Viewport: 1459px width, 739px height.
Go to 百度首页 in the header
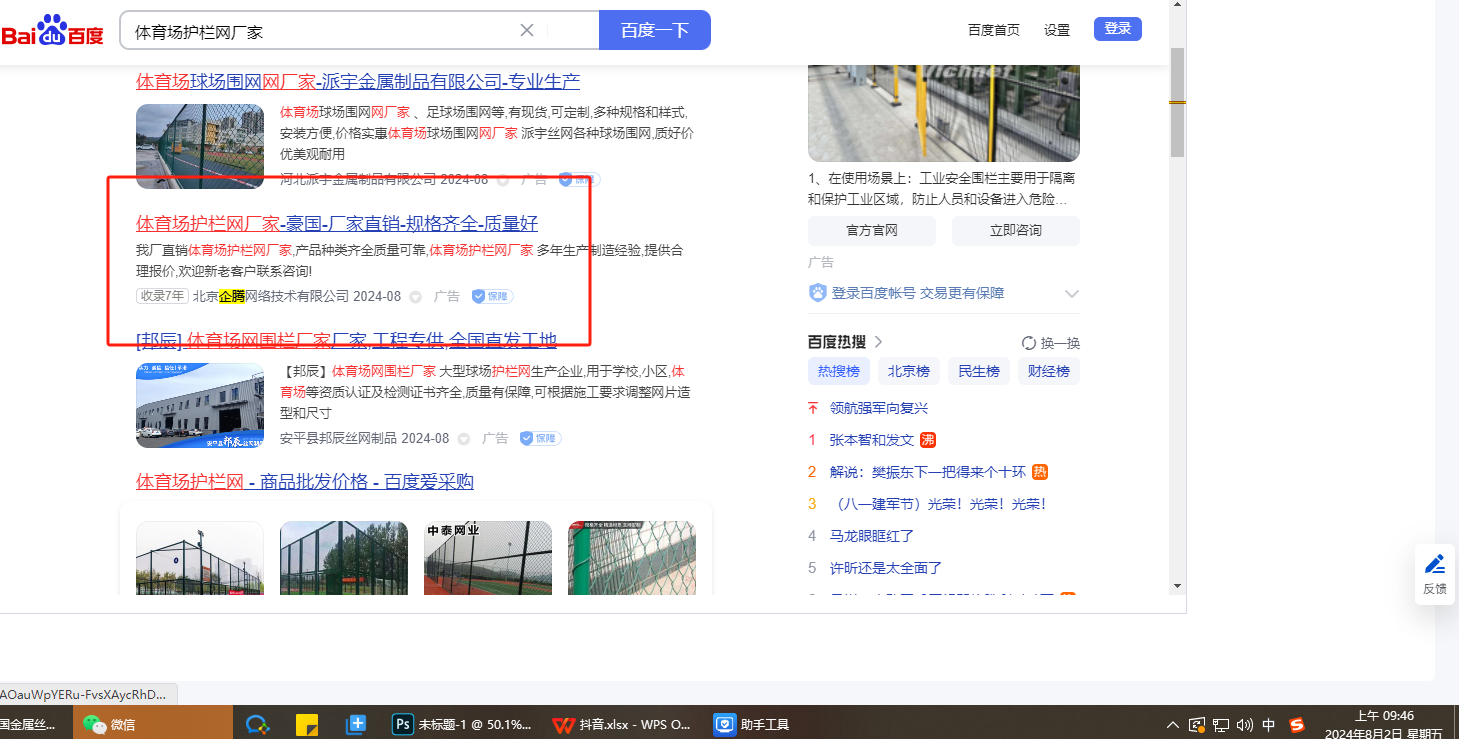[x=994, y=30]
